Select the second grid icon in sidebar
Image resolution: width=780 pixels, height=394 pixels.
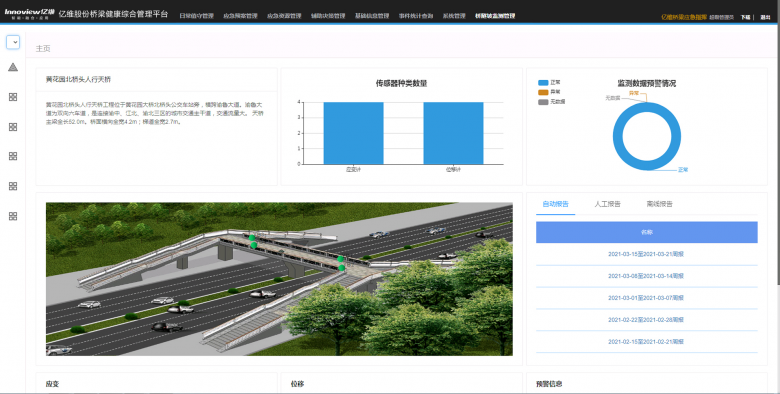click(x=13, y=127)
